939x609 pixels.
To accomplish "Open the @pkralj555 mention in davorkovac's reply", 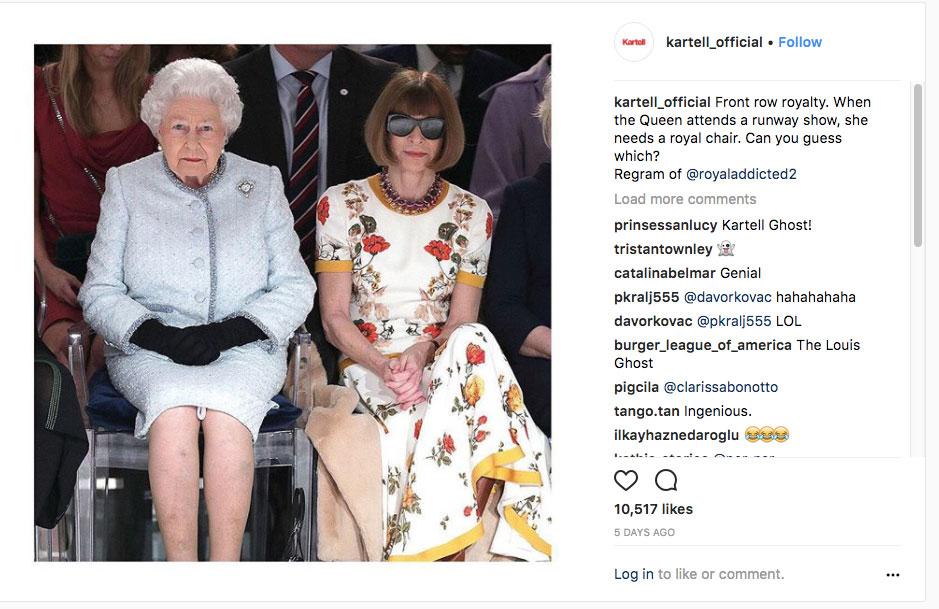I will click(x=734, y=321).
